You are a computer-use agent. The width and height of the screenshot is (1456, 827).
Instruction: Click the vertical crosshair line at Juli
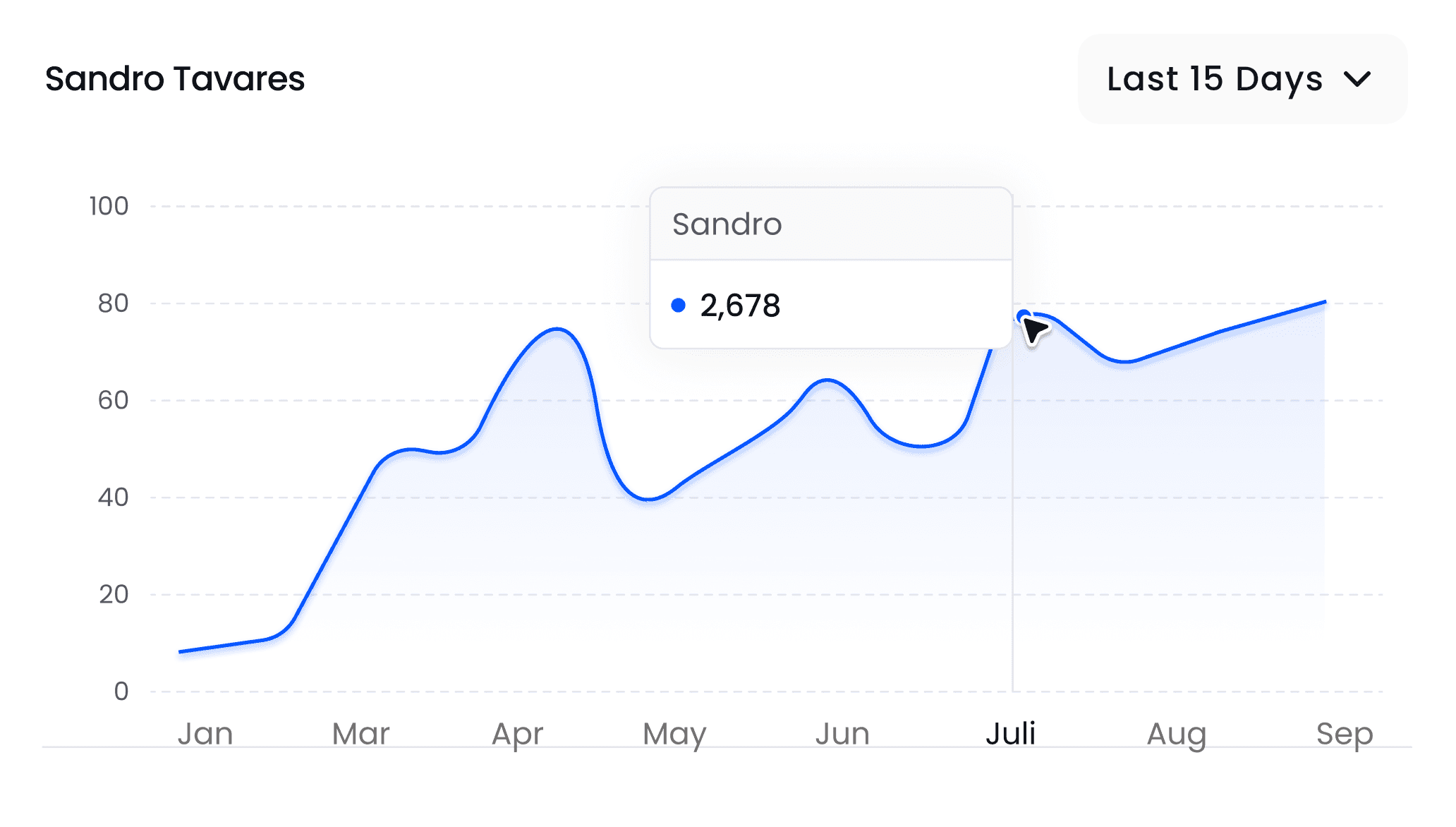pos(1013,529)
